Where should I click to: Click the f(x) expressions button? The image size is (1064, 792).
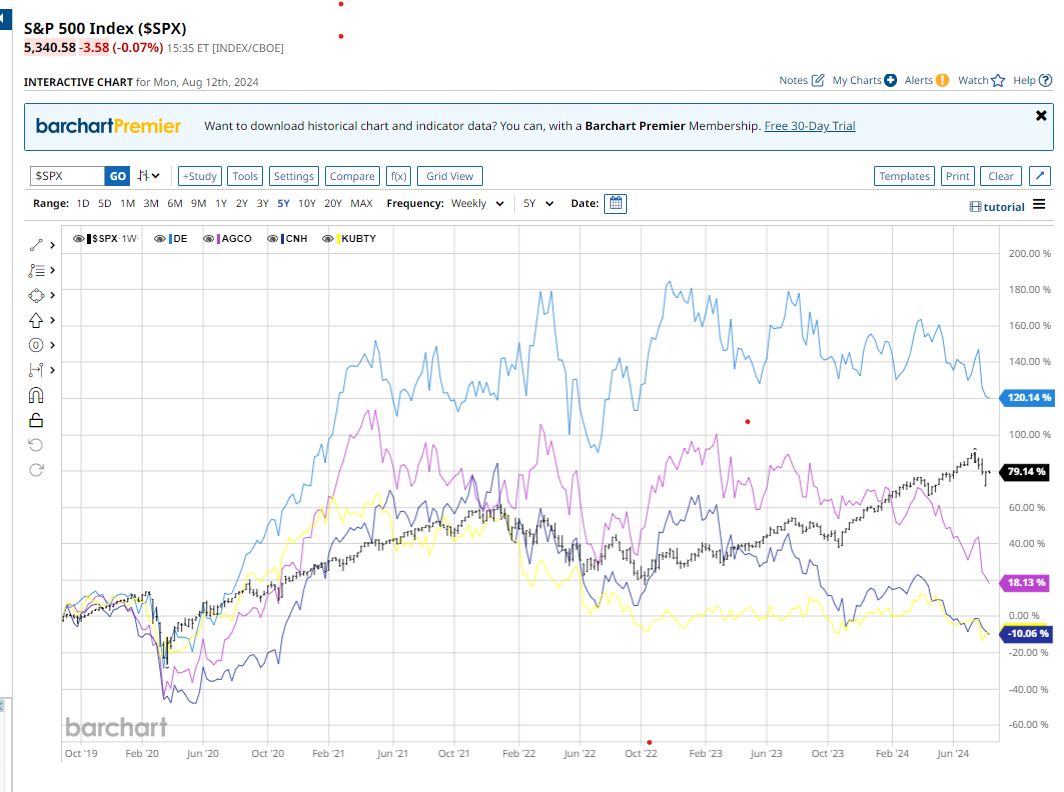pos(398,176)
